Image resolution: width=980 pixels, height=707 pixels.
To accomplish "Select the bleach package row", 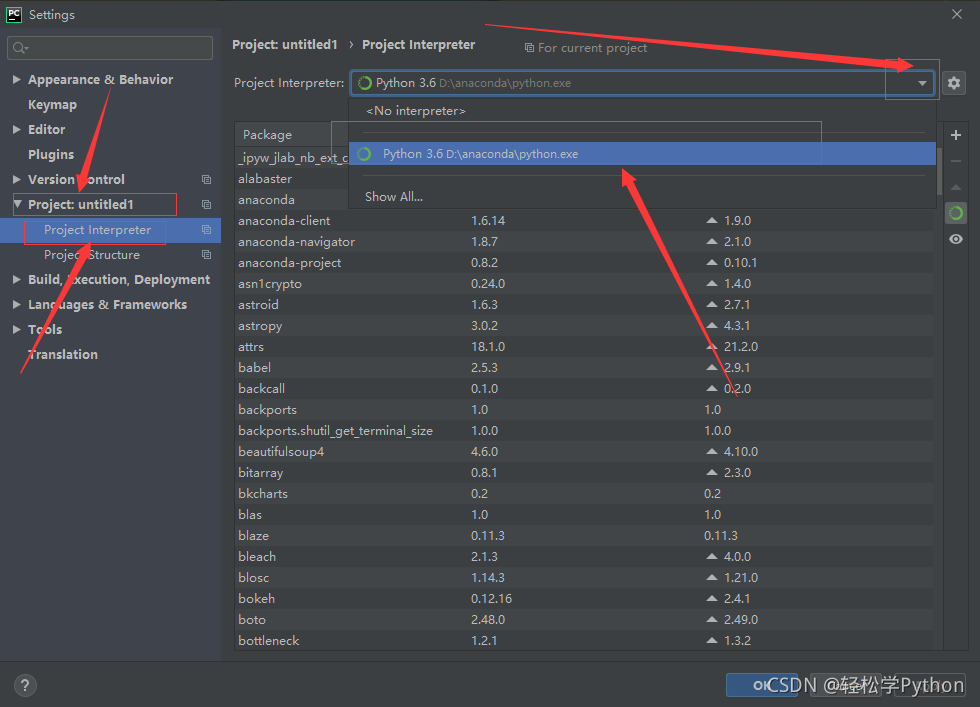I will click(x=584, y=556).
